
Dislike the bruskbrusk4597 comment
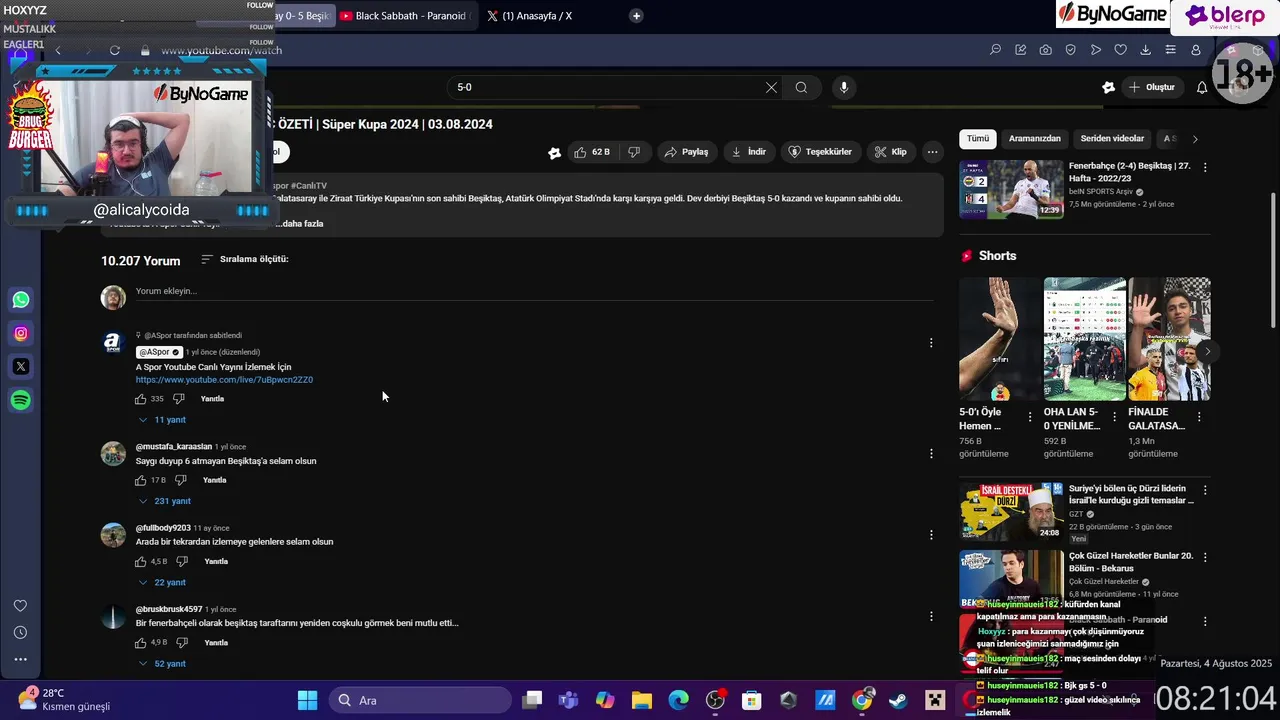(182, 643)
